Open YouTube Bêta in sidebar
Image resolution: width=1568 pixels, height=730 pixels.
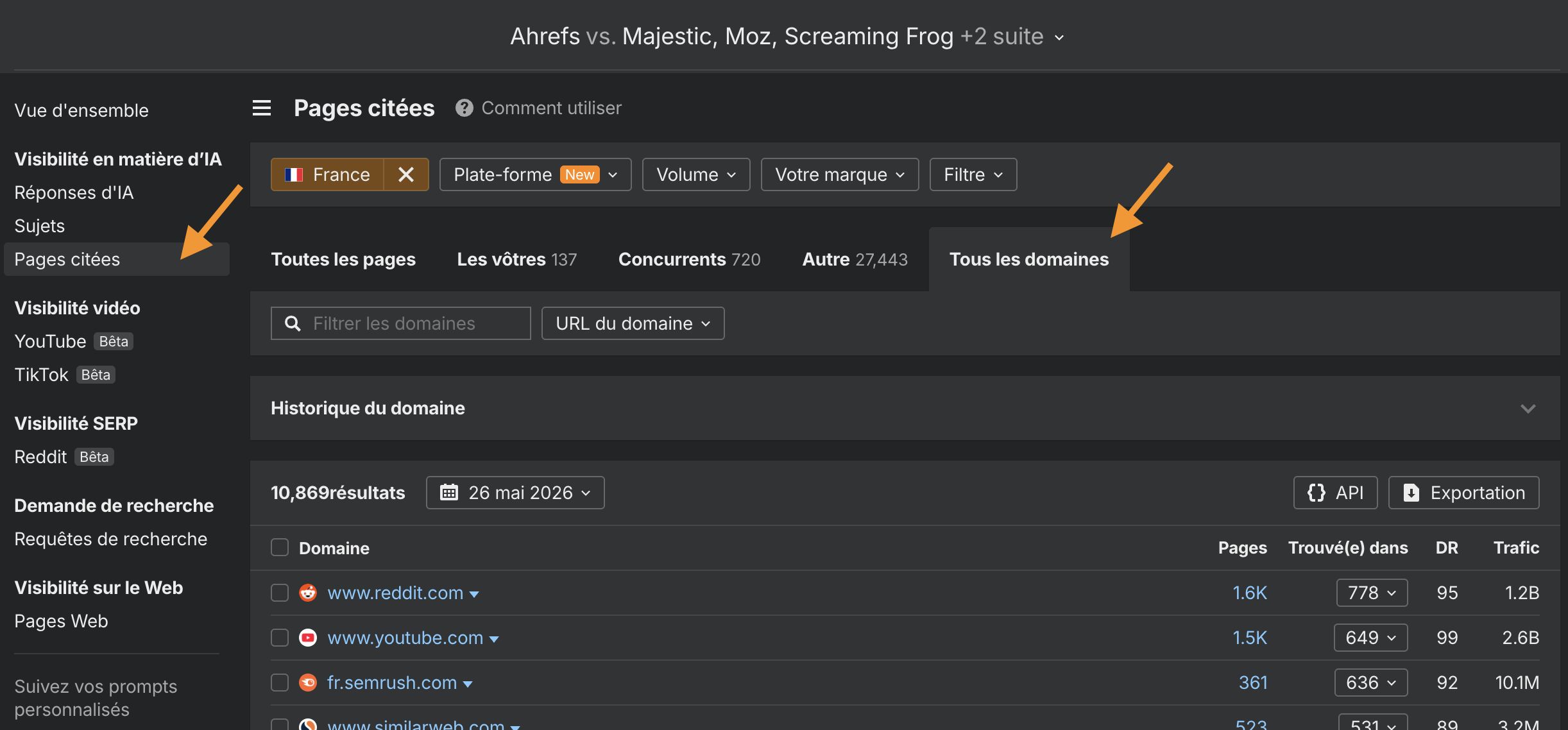click(73, 341)
